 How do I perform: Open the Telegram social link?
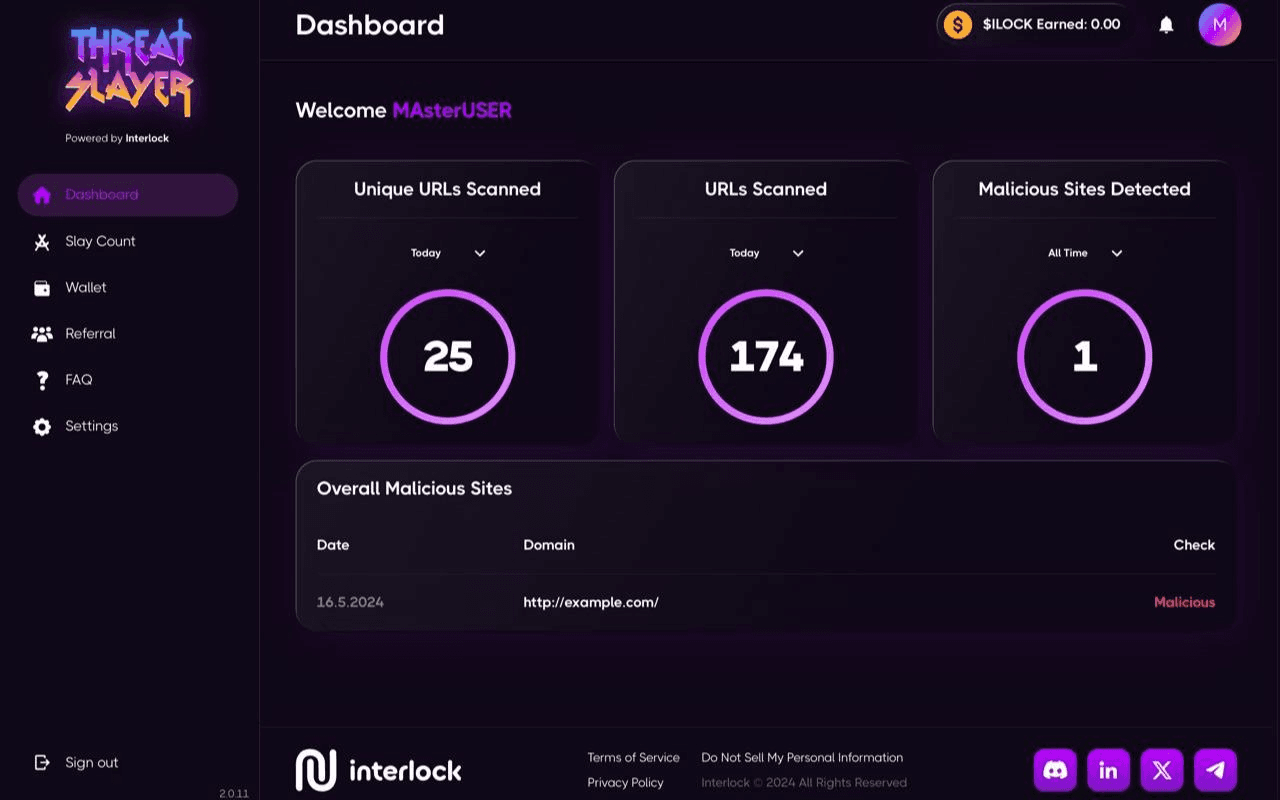(x=1215, y=770)
